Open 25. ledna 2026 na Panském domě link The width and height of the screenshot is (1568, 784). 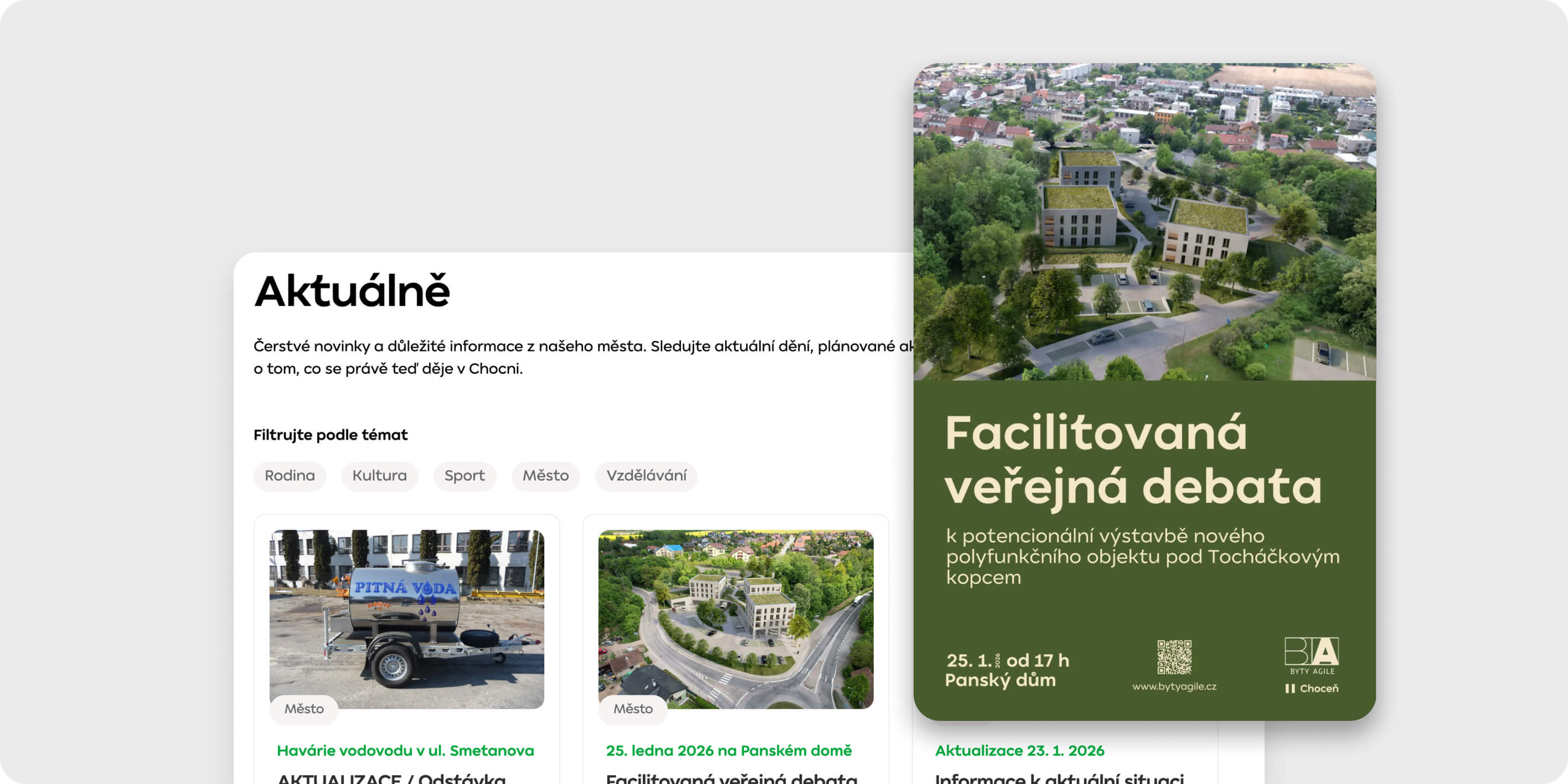point(729,751)
